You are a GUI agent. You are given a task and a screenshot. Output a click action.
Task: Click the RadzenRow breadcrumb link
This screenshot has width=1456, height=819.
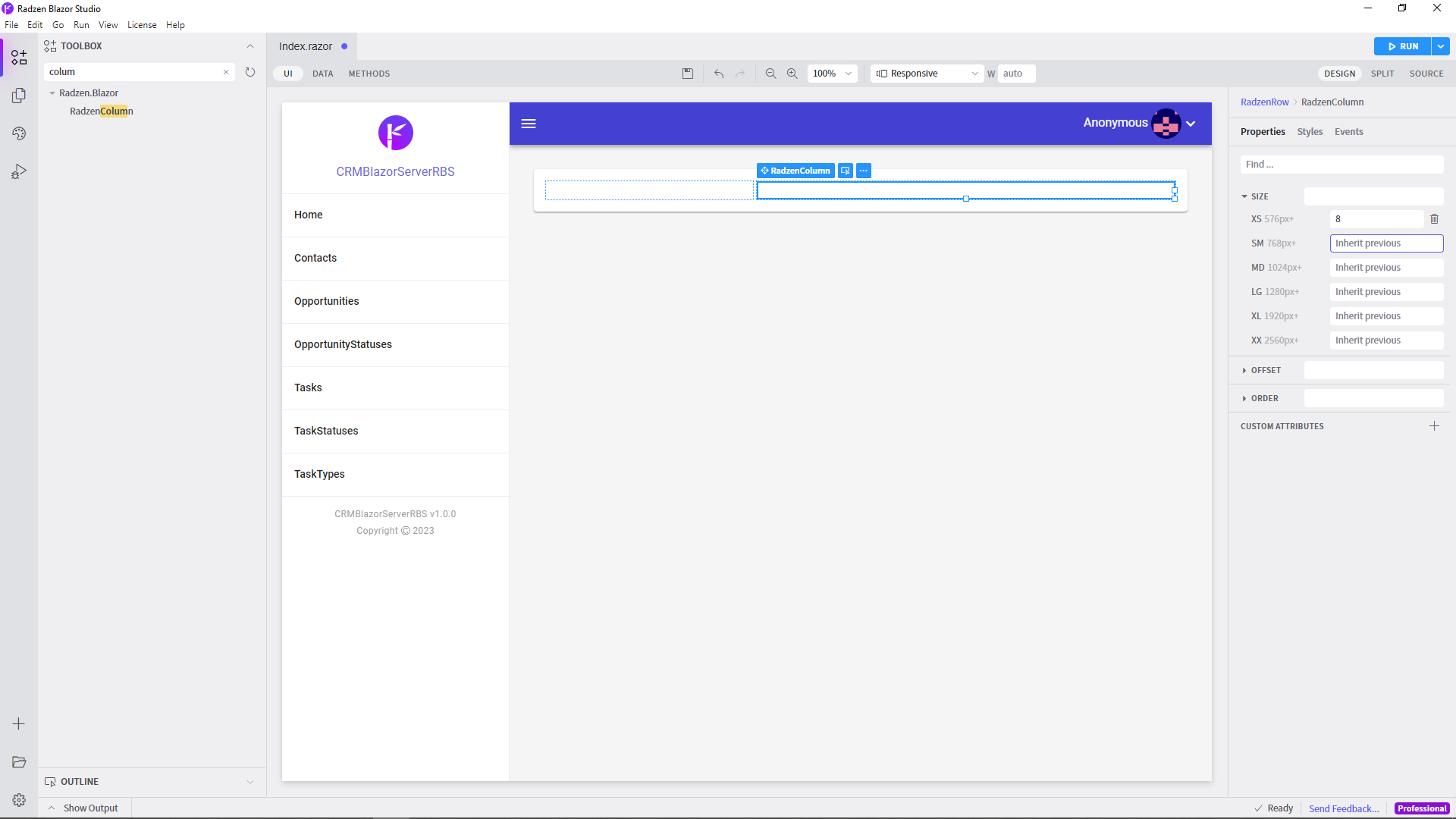pyautogui.click(x=1265, y=102)
